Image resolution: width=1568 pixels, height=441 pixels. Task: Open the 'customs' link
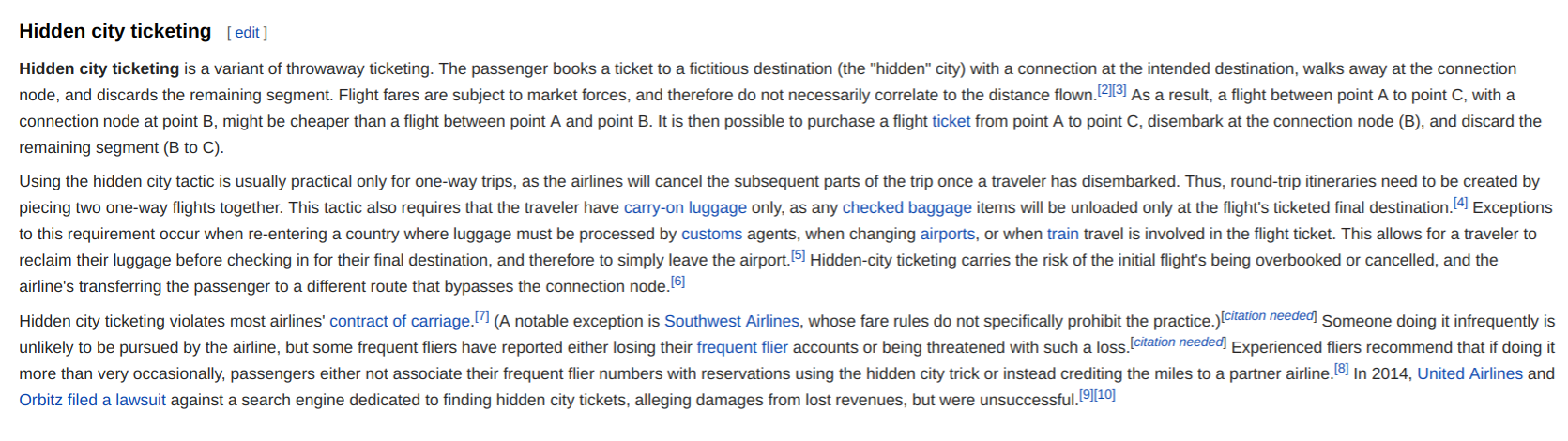(x=711, y=234)
